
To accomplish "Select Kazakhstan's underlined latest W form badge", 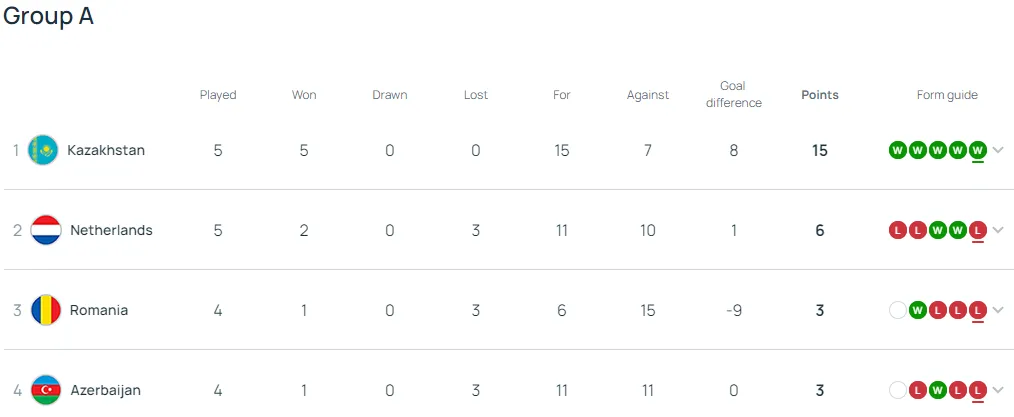I will [978, 151].
